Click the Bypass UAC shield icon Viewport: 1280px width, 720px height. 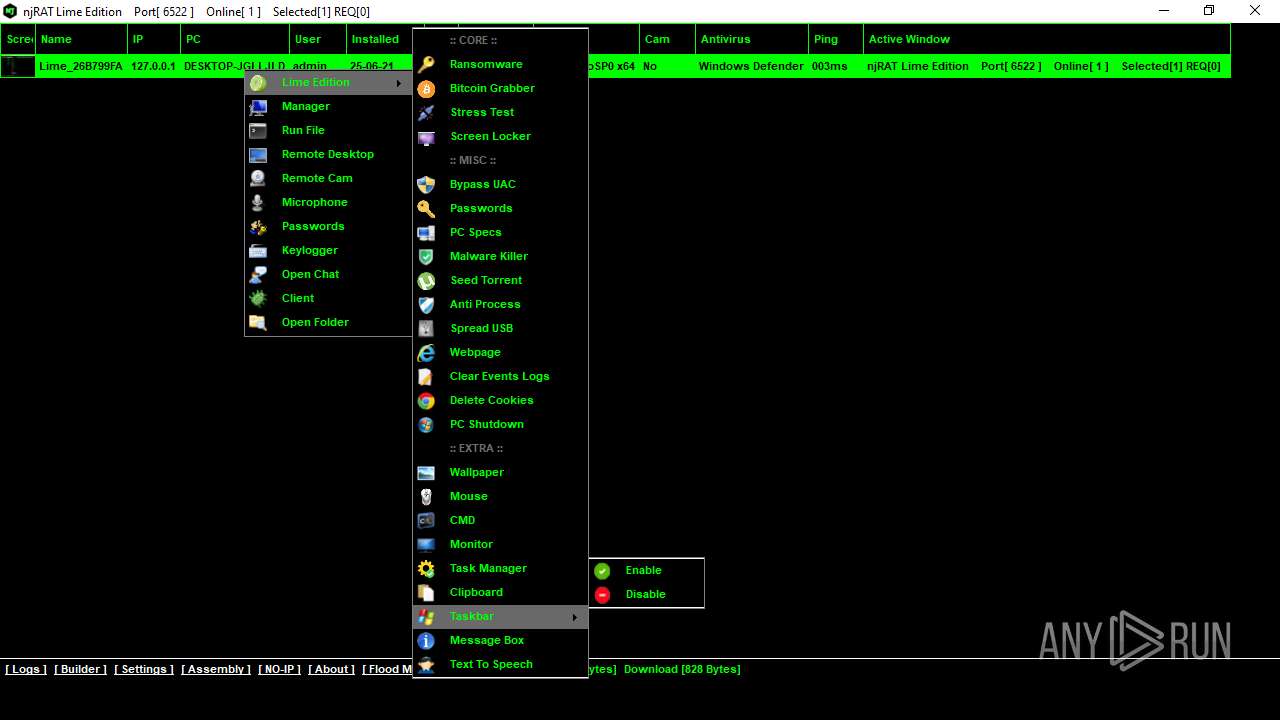pyautogui.click(x=426, y=184)
